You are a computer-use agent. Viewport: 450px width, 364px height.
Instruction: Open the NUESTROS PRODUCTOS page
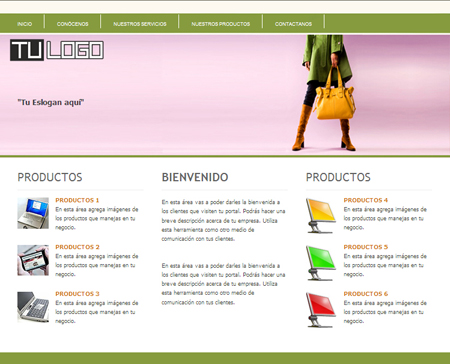pyautogui.click(x=220, y=24)
